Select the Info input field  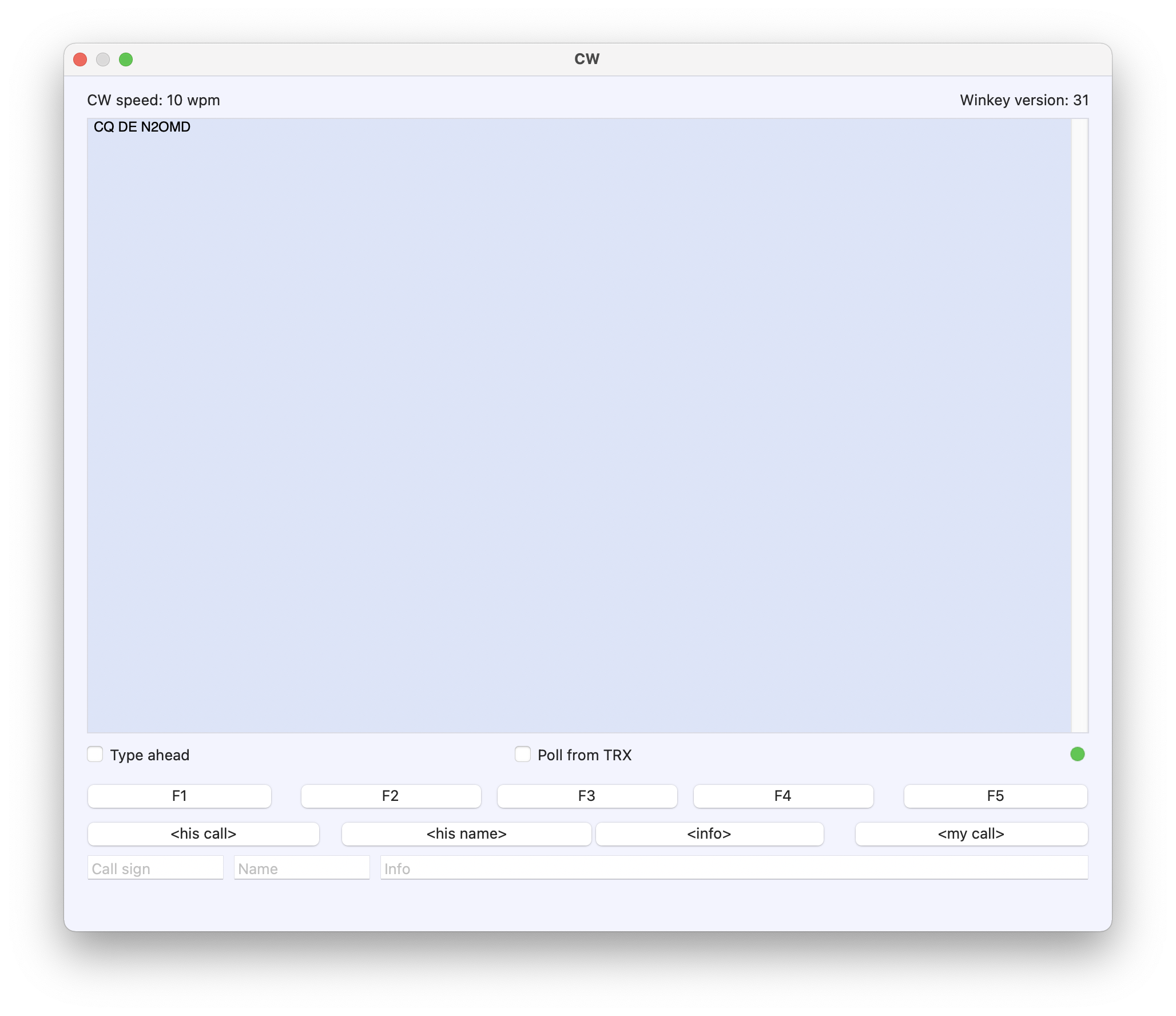(x=734, y=868)
